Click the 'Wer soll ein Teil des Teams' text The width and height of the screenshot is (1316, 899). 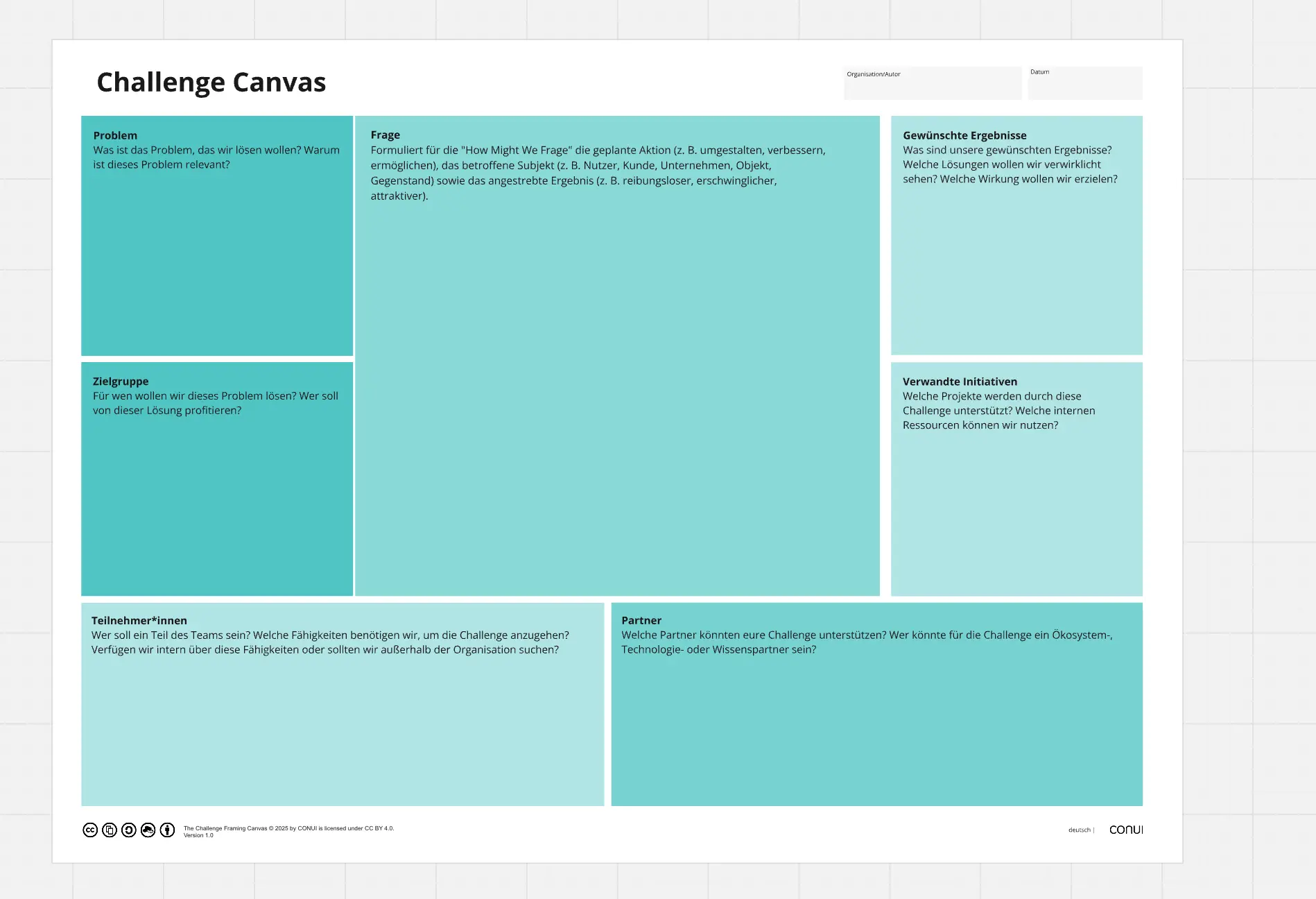tap(330, 642)
